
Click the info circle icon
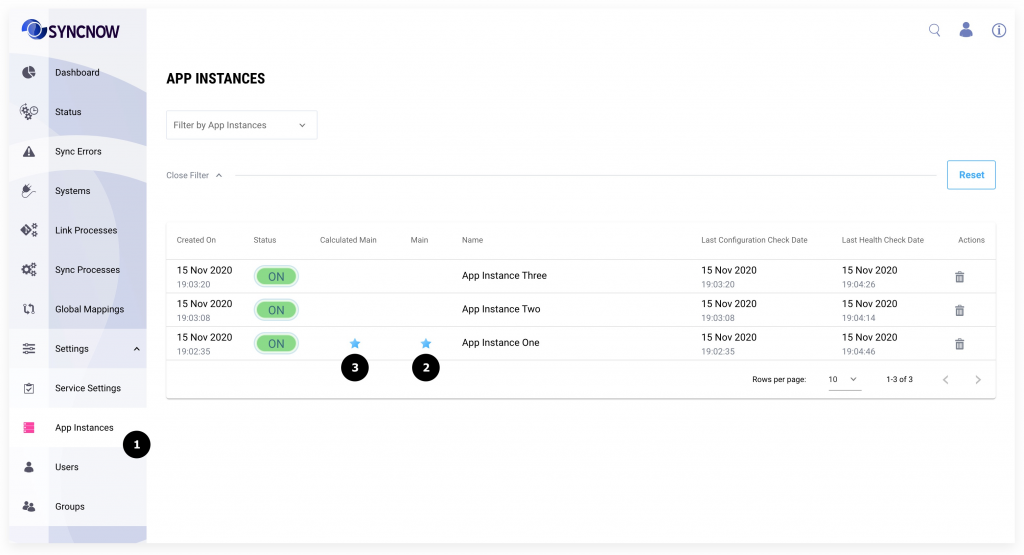point(999,30)
